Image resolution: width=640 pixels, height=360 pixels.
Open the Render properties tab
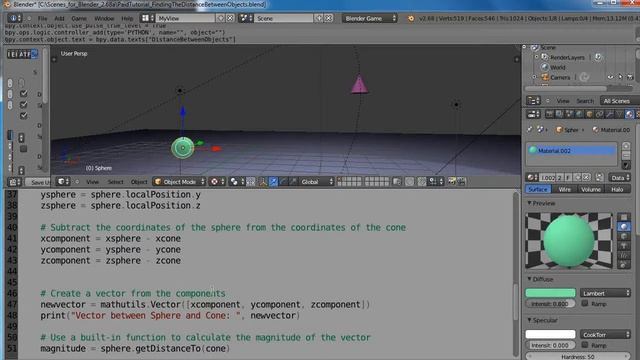(x=550, y=114)
